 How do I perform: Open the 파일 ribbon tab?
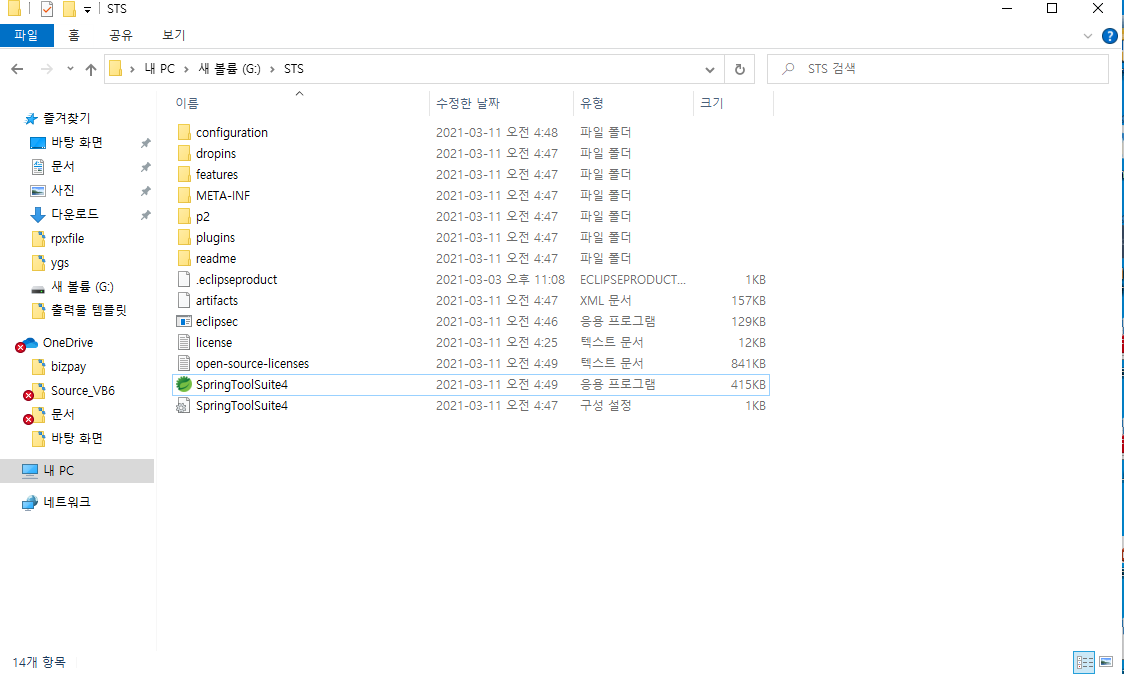point(26,35)
